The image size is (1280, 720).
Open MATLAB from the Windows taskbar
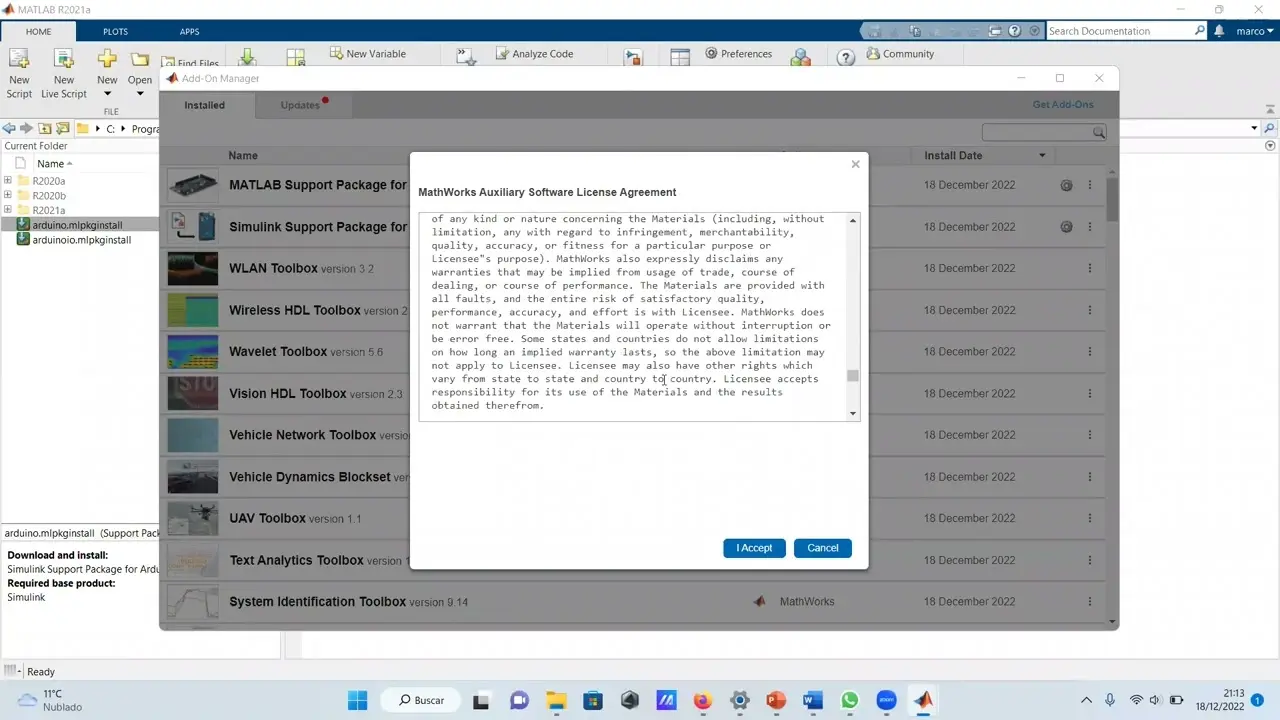coord(922,700)
